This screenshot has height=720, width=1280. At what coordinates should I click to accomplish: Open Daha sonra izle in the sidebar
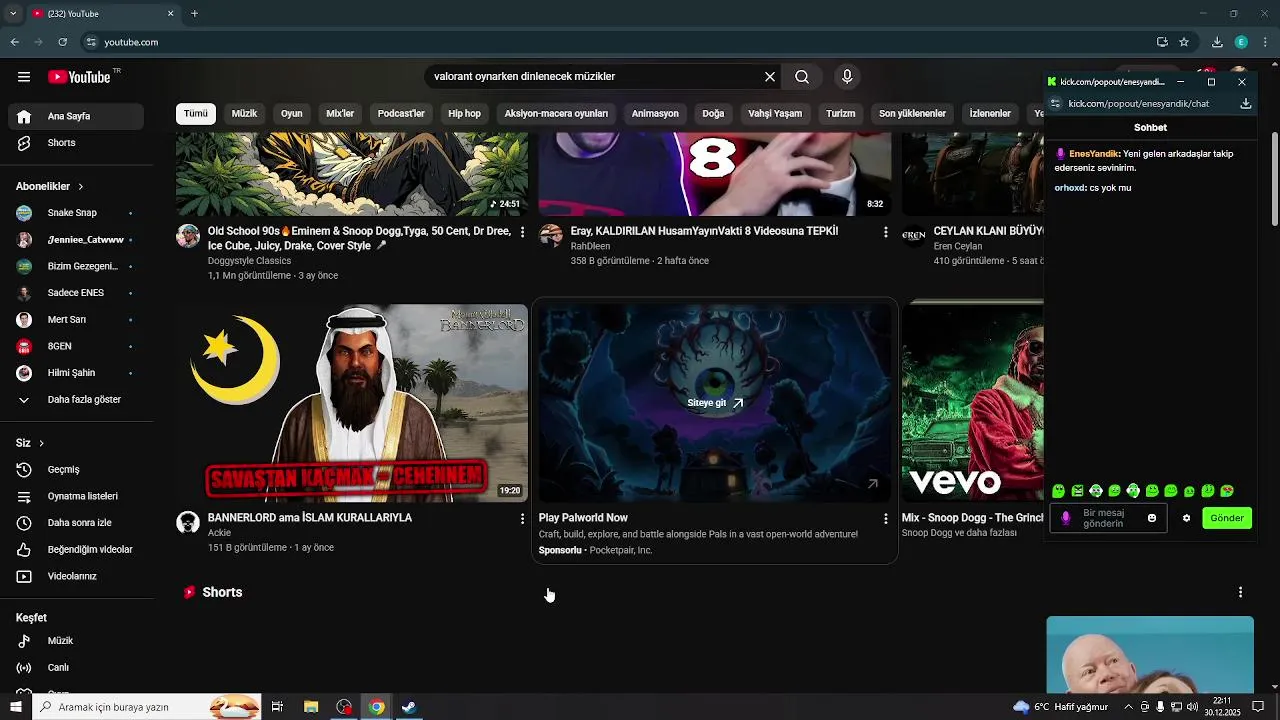[76, 523]
